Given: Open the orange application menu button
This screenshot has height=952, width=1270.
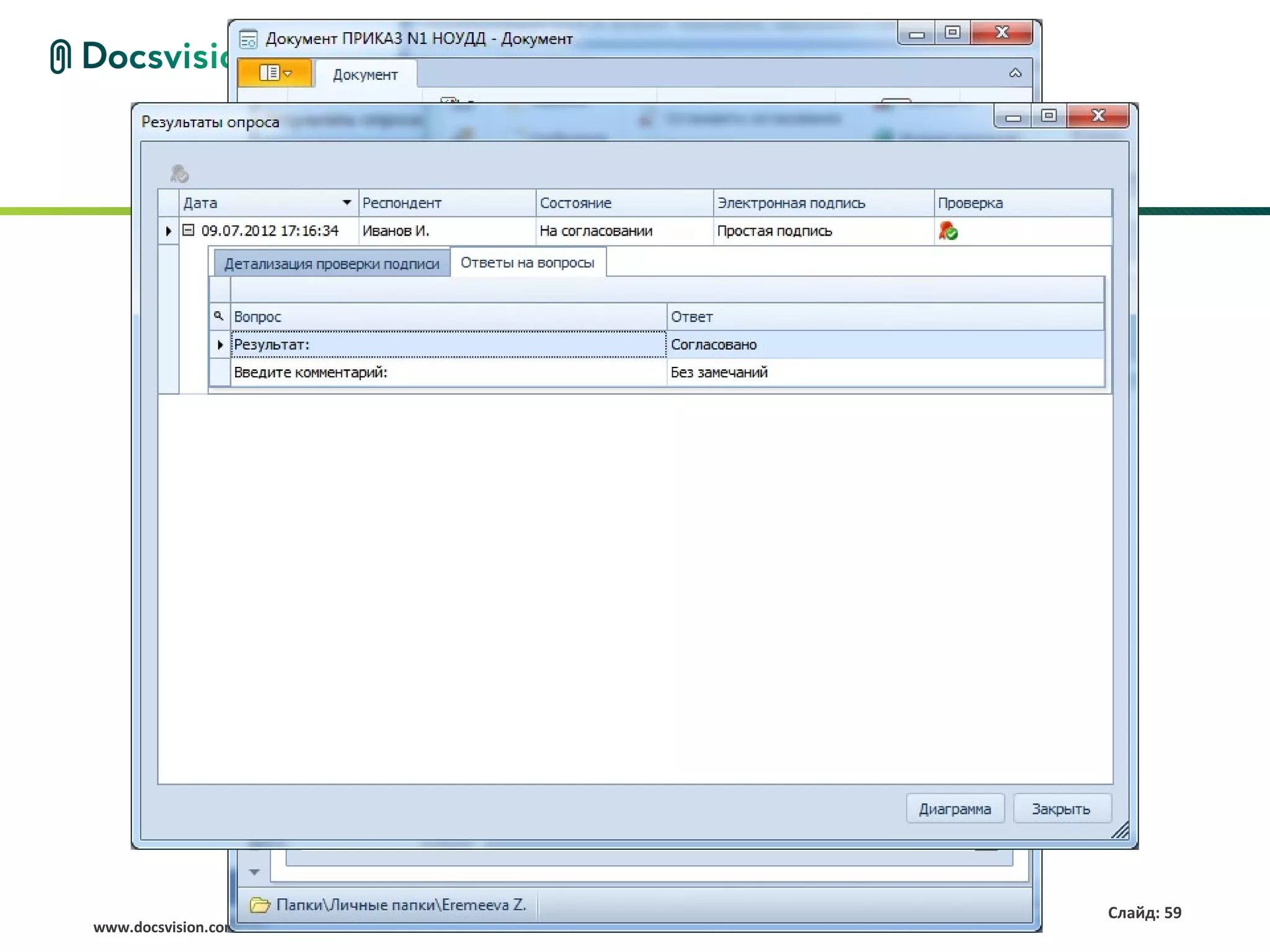Looking at the screenshot, I should click(x=275, y=73).
